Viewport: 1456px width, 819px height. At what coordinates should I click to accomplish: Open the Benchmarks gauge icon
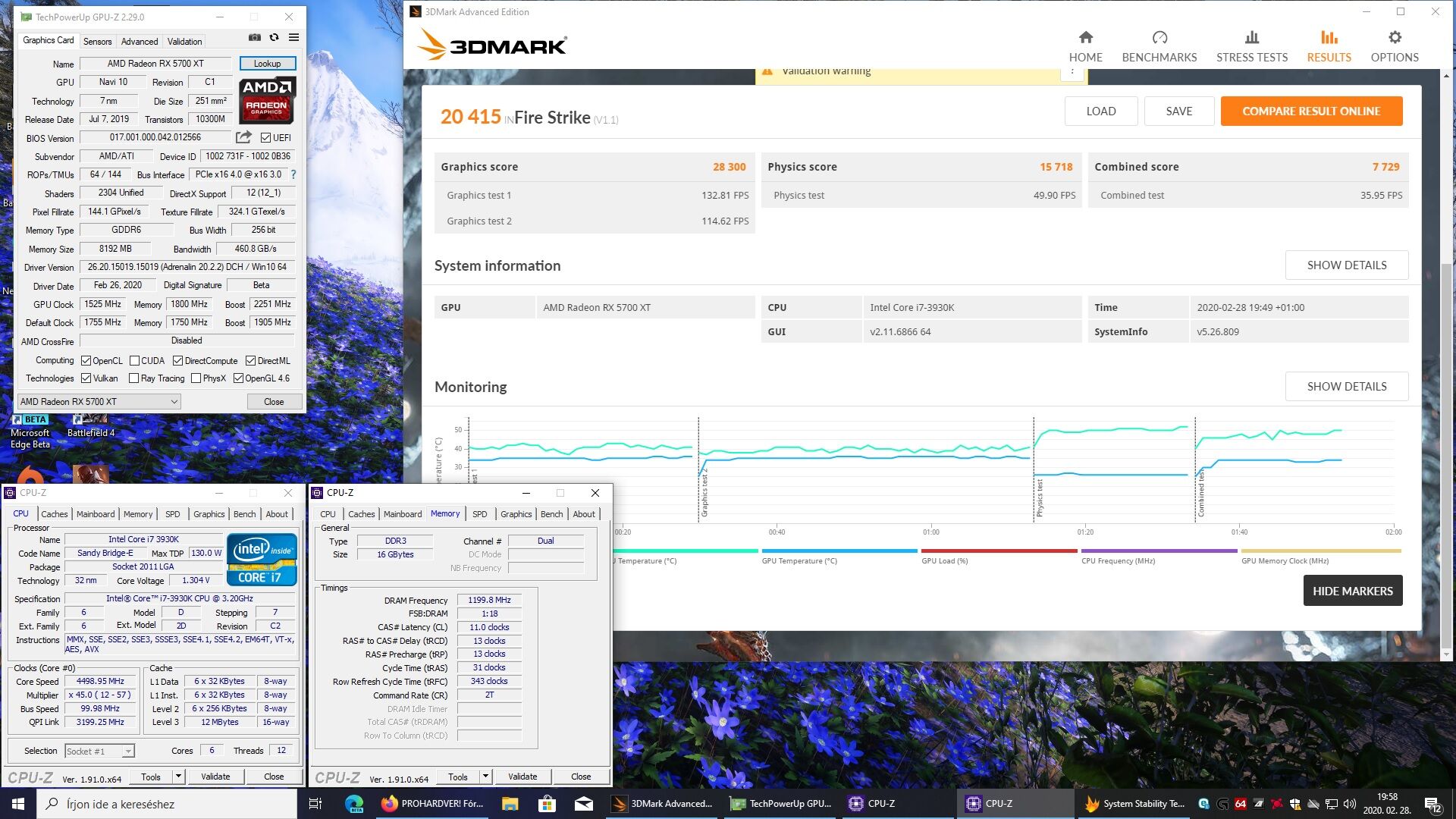click(x=1159, y=37)
